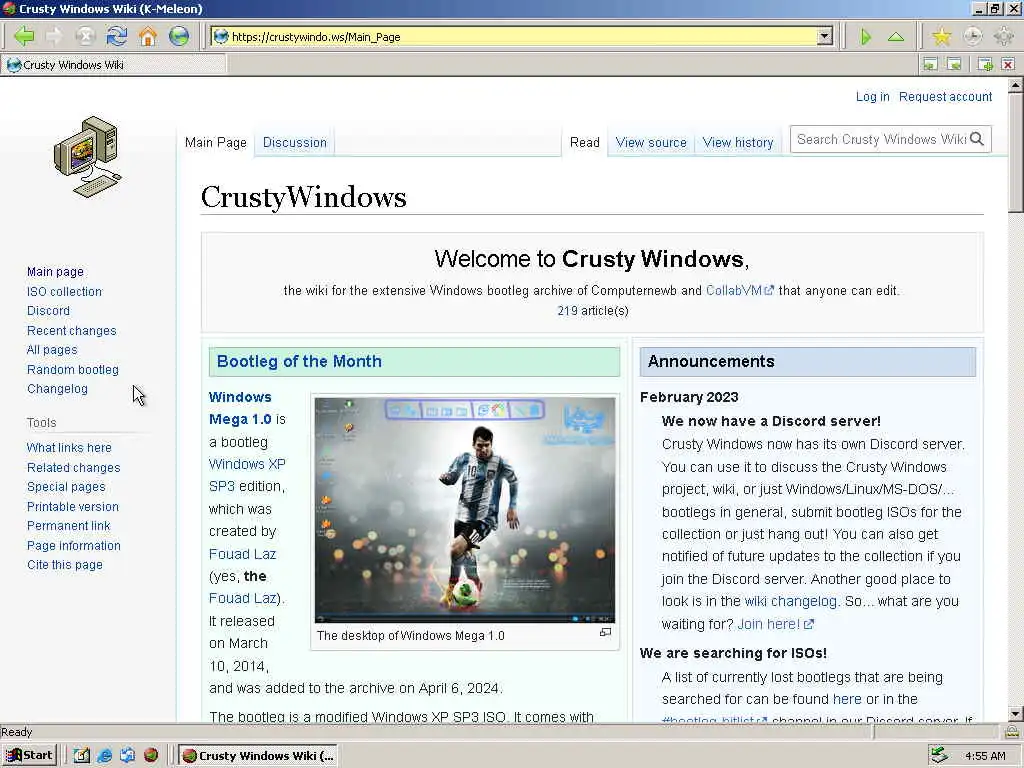Switch to next tab via tab bar icon
Viewport: 1024px width, 768px height.
(954, 64)
